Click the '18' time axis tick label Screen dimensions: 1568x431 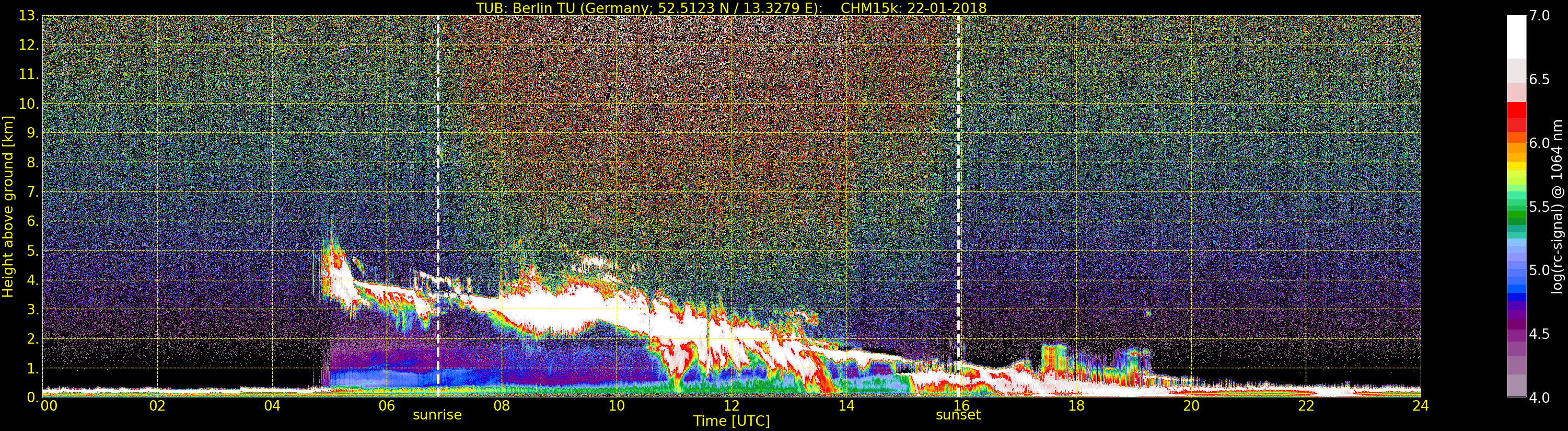[x=1076, y=406]
